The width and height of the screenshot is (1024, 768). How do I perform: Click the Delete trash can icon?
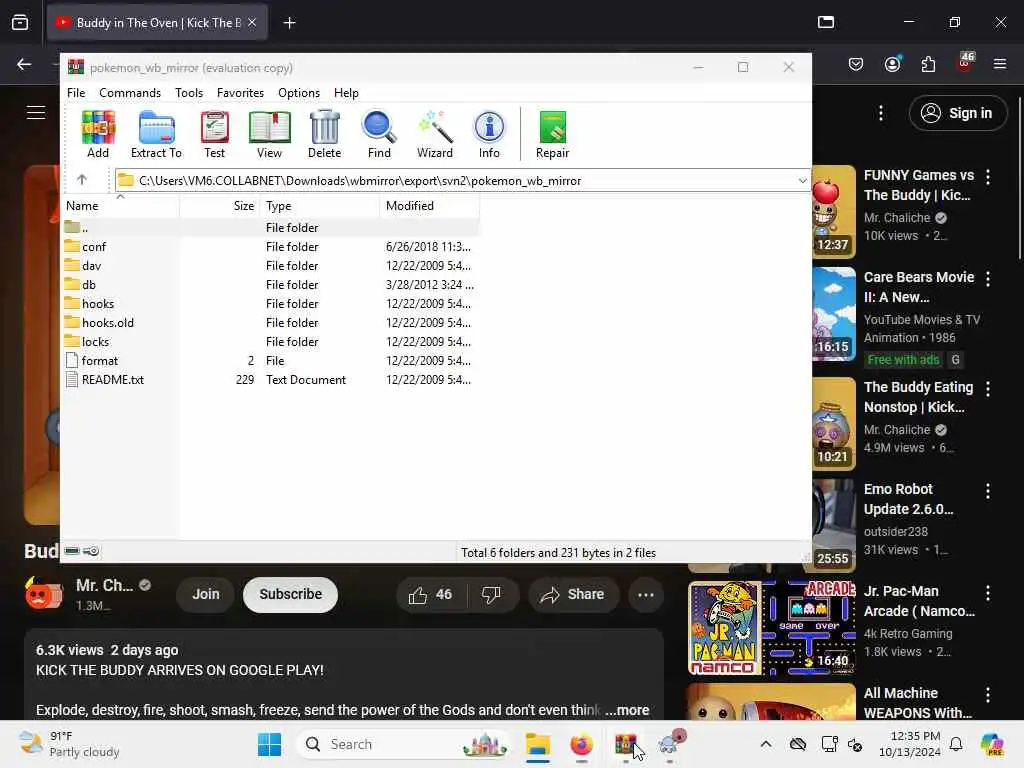(325, 134)
